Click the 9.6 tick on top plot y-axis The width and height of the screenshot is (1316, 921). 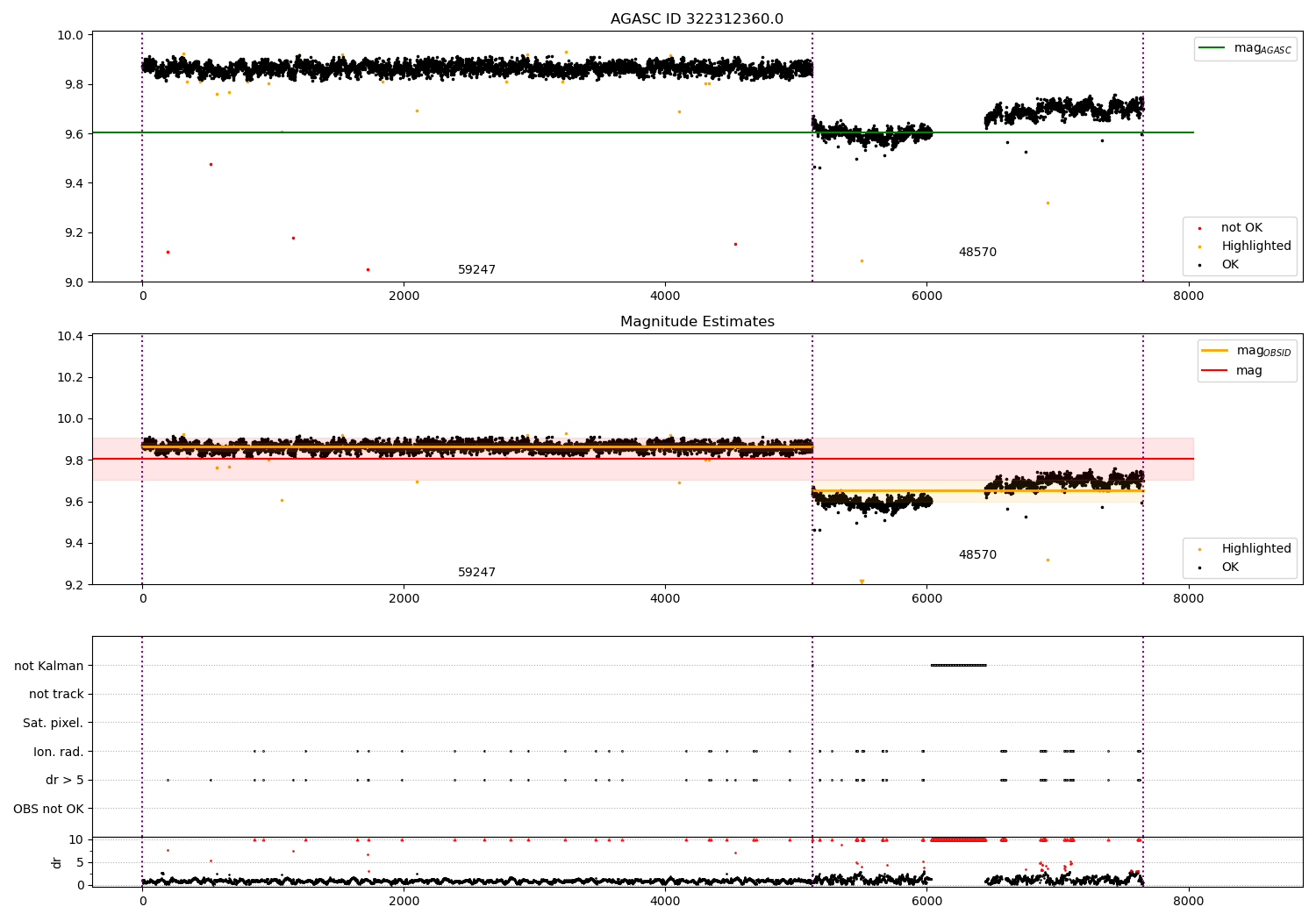(x=73, y=134)
